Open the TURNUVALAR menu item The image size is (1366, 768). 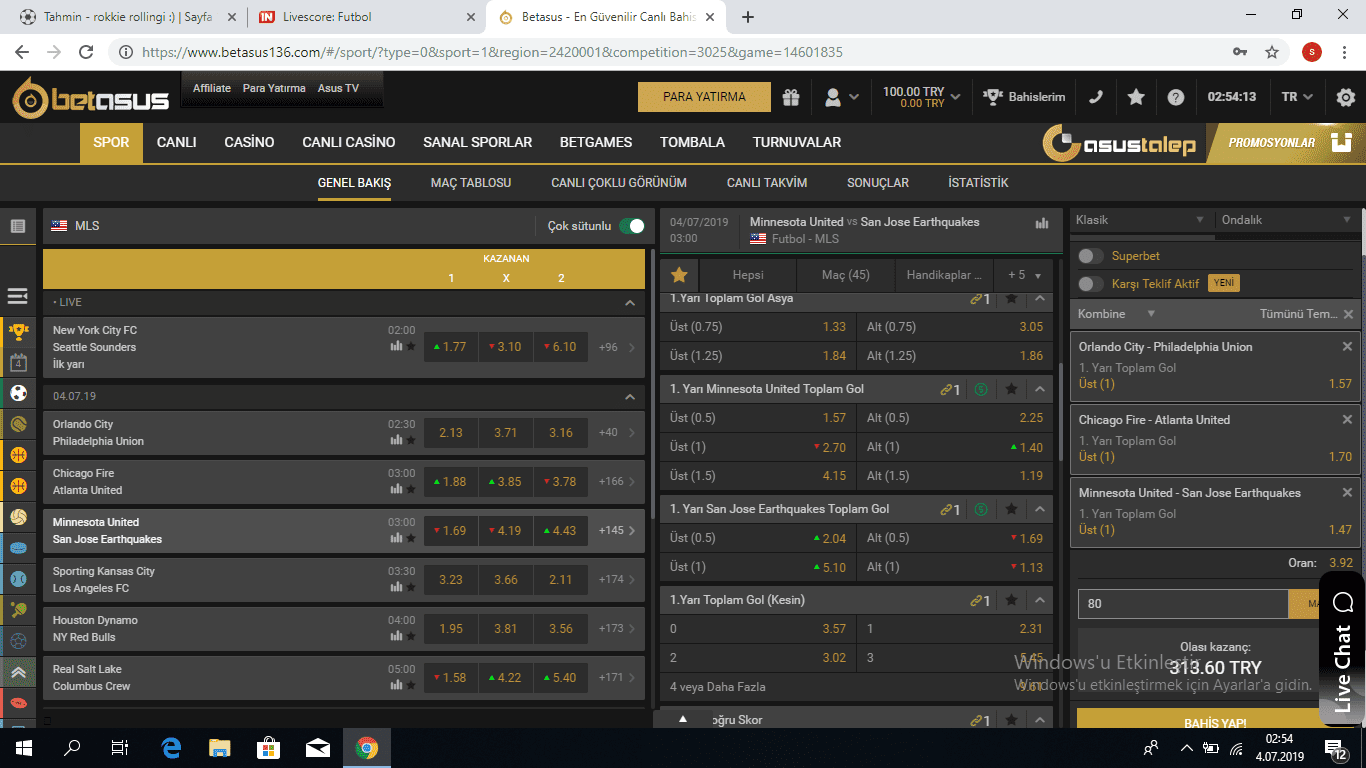click(x=797, y=142)
